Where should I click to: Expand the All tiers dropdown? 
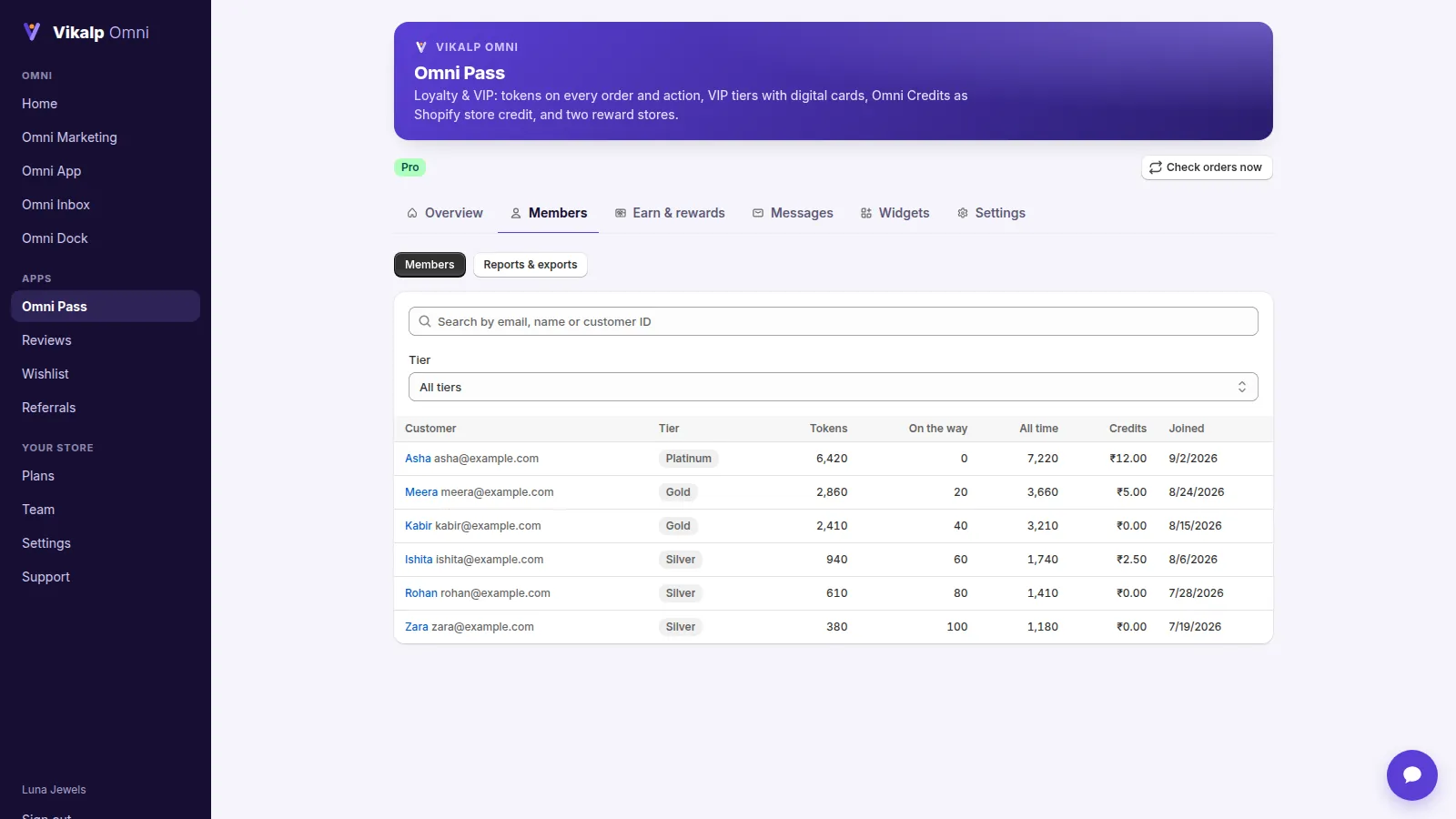pos(833,387)
